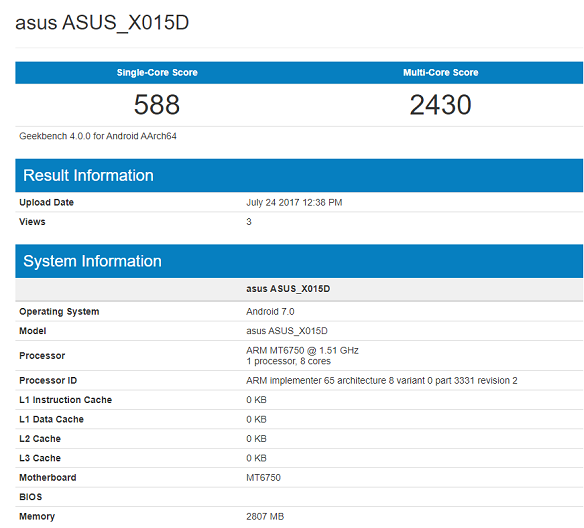Click the L2 Cache label
This screenshot has width=584, height=528.
pyautogui.click(x=40, y=439)
